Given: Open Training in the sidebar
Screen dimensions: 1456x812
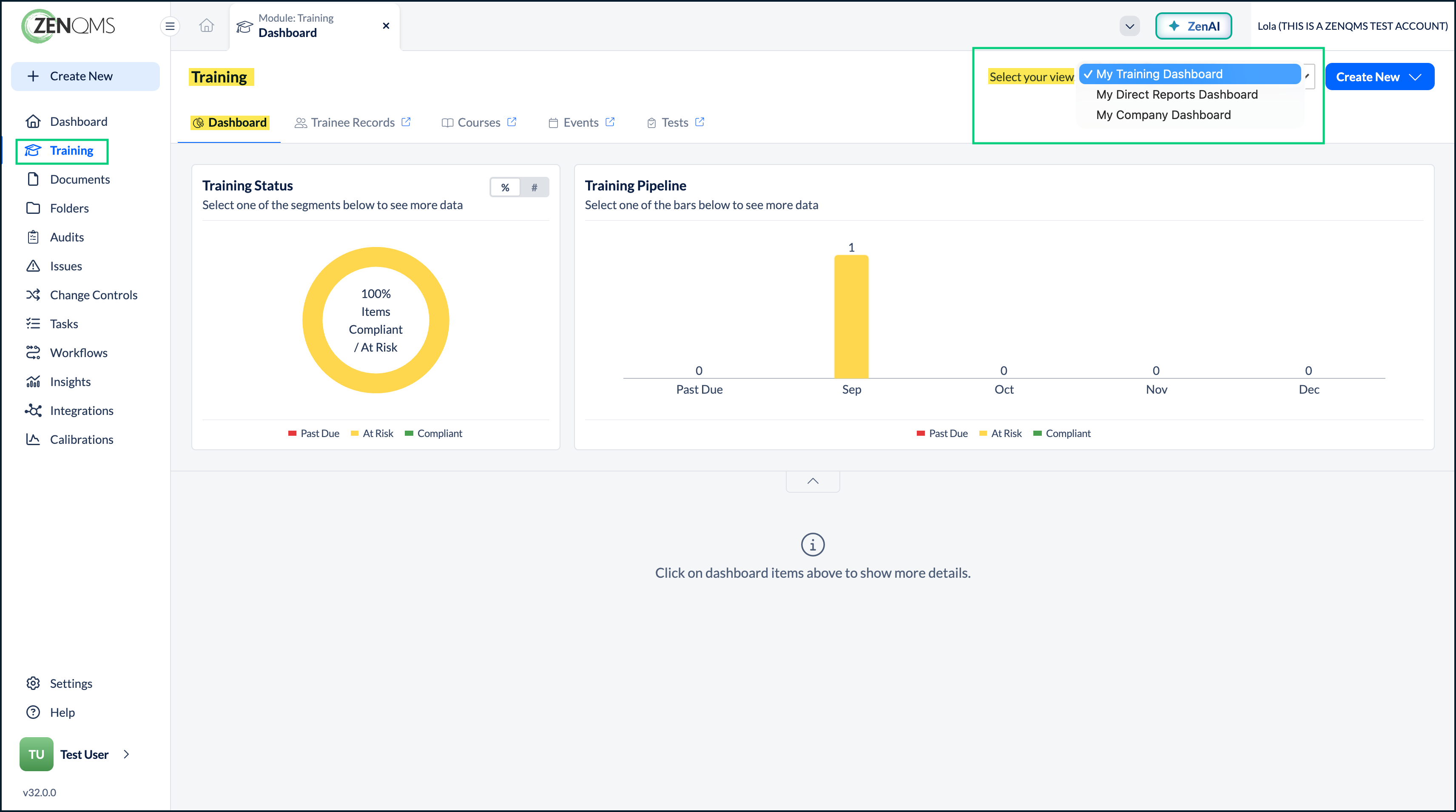Looking at the screenshot, I should 62,151.
